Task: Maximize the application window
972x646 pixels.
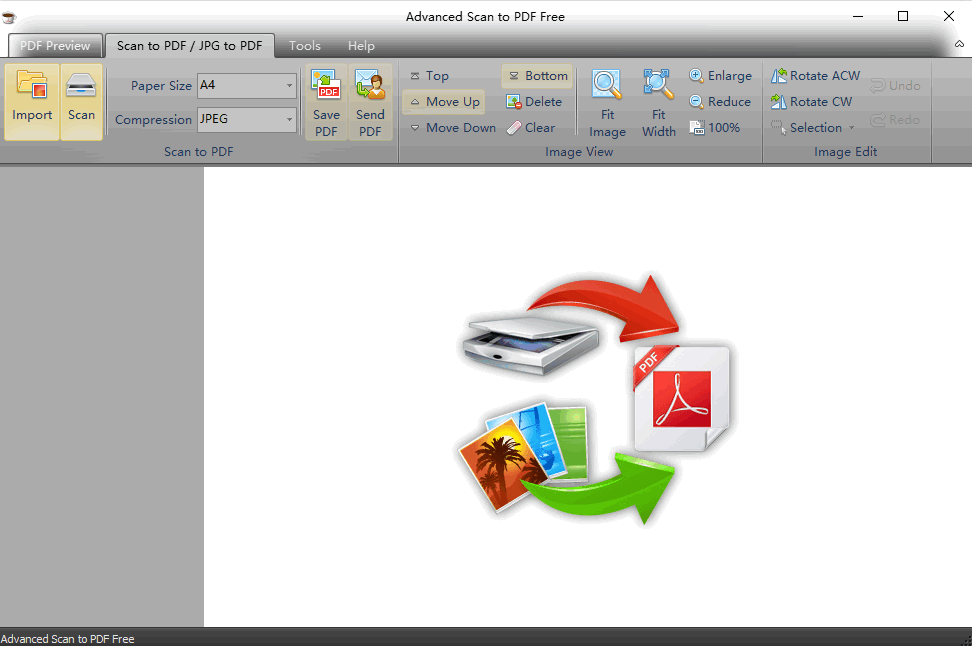Action: pyautogui.click(x=903, y=16)
